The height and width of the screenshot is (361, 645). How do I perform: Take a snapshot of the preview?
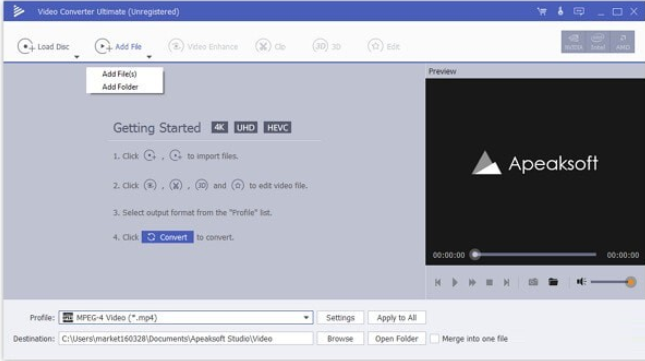533,282
